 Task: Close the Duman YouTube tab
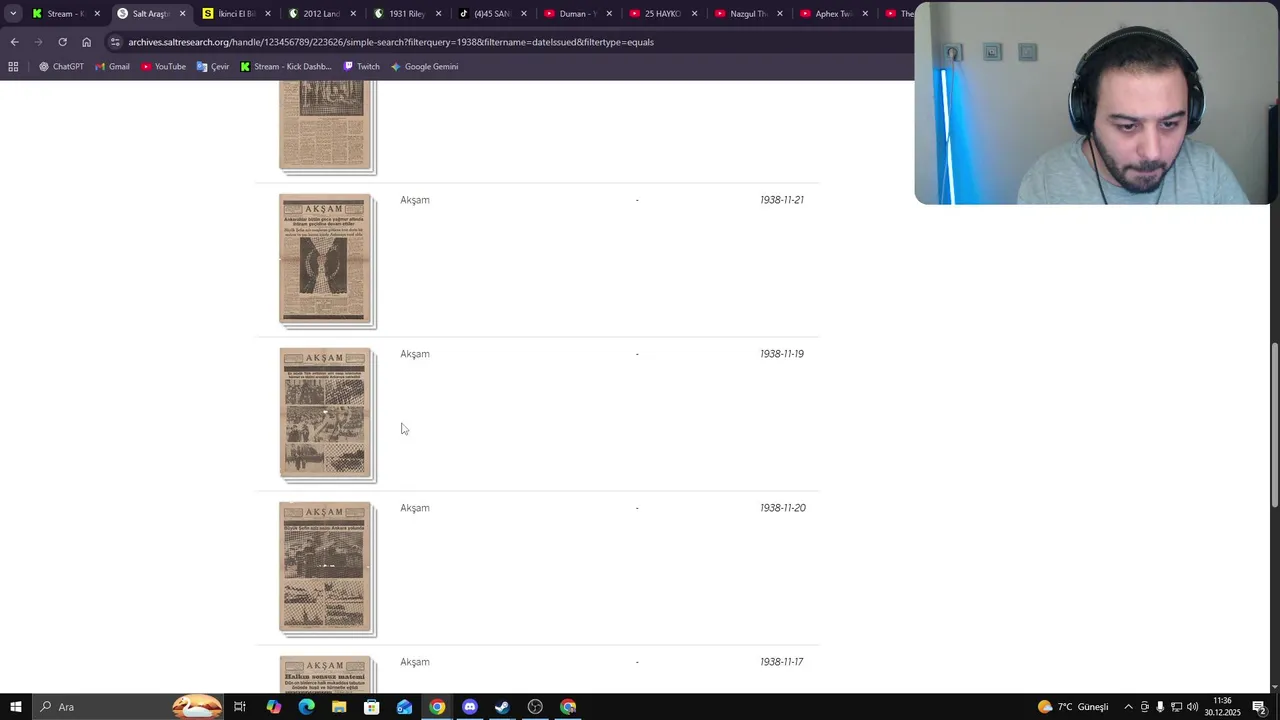[609, 14]
